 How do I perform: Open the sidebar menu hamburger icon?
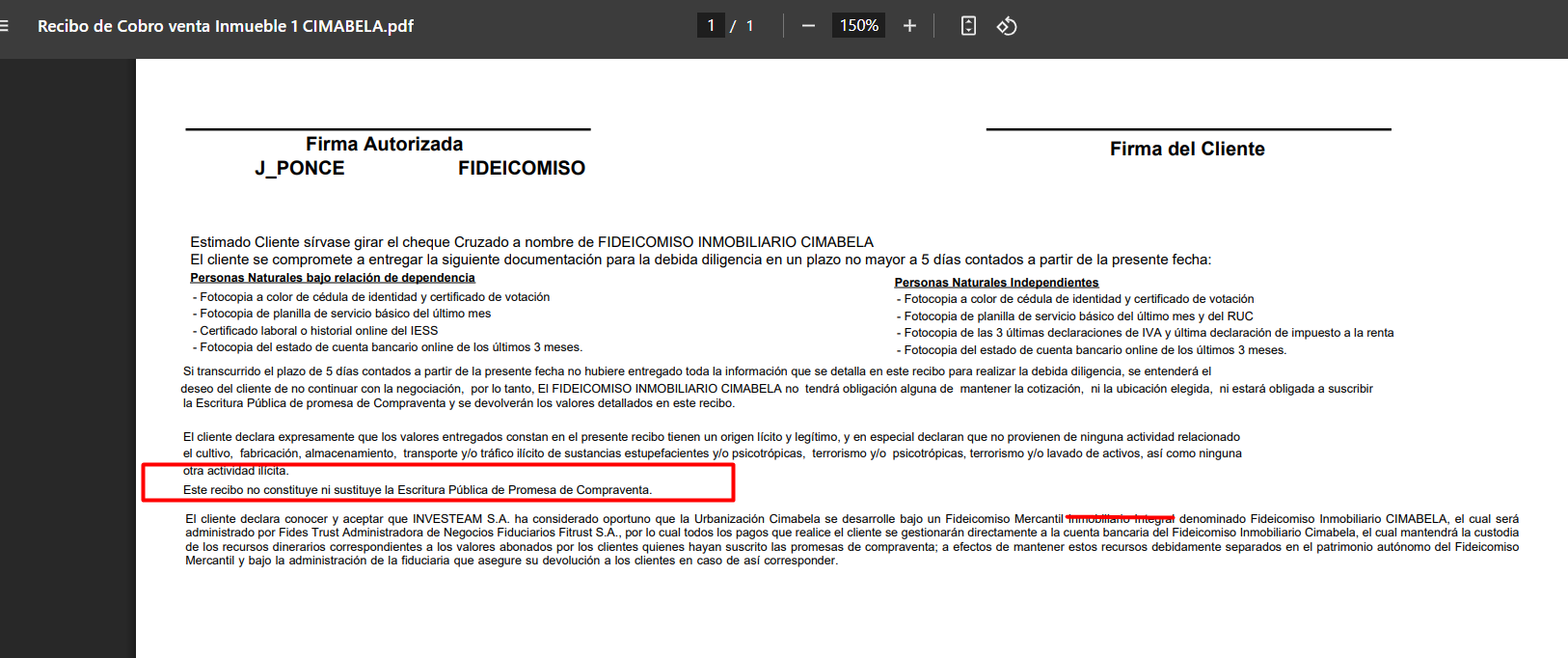click(5, 26)
